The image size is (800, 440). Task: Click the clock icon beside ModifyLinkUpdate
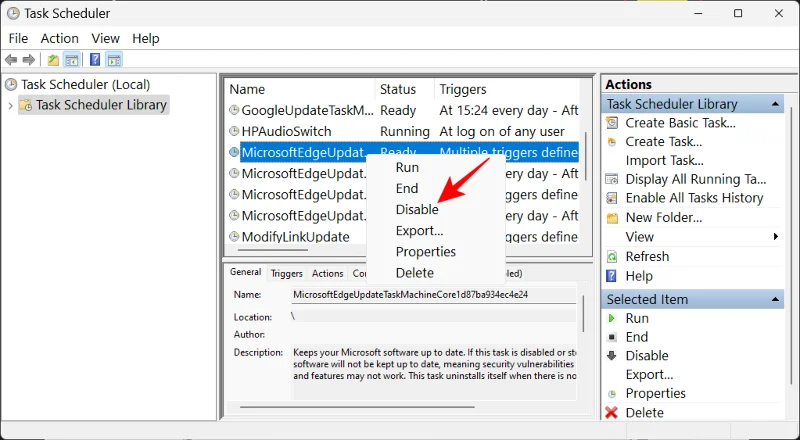pos(234,236)
